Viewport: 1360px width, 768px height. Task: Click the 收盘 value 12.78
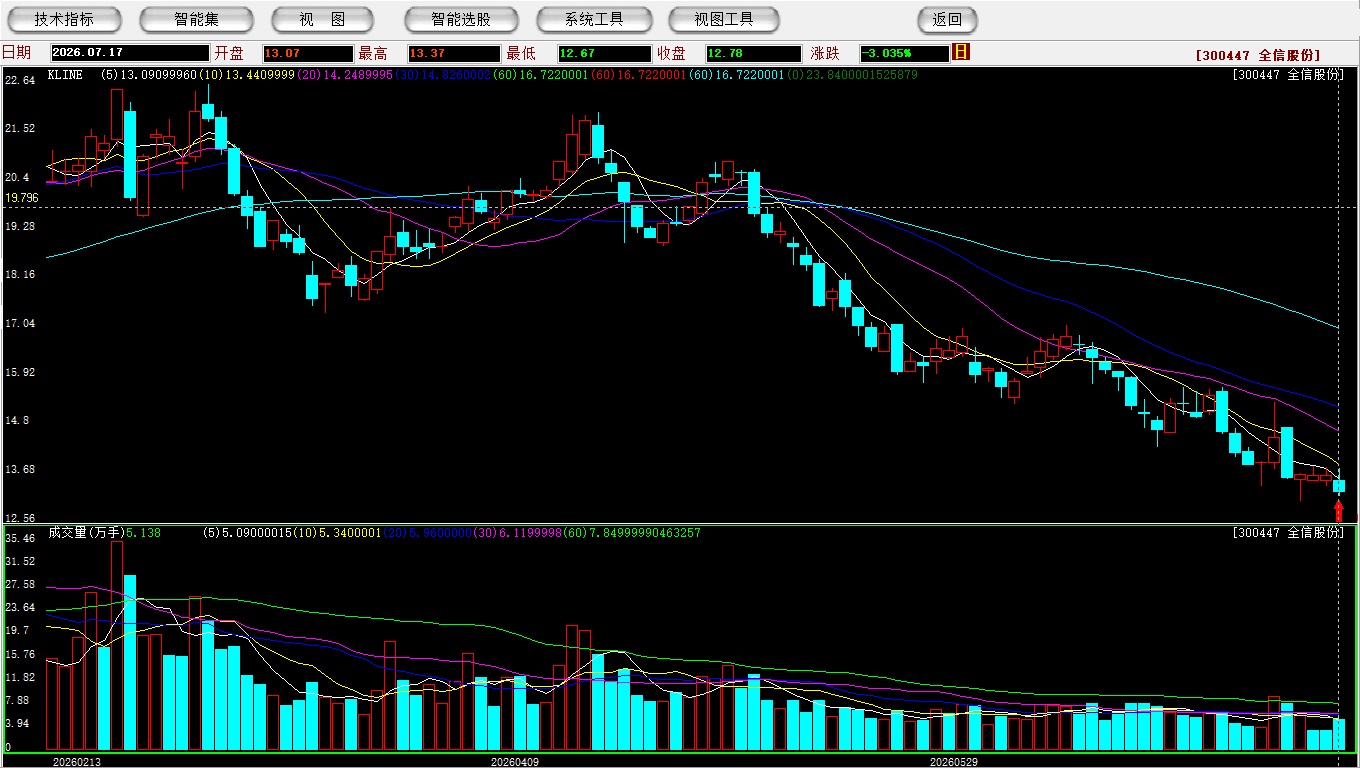pyautogui.click(x=753, y=53)
